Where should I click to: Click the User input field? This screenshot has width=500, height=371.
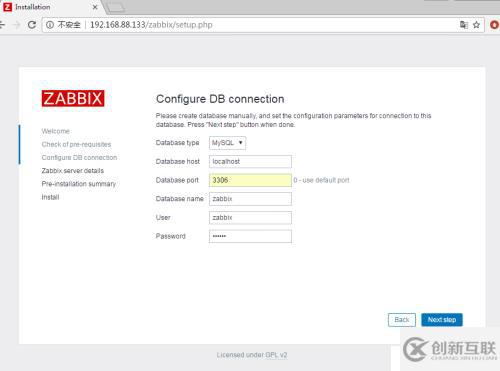250,218
